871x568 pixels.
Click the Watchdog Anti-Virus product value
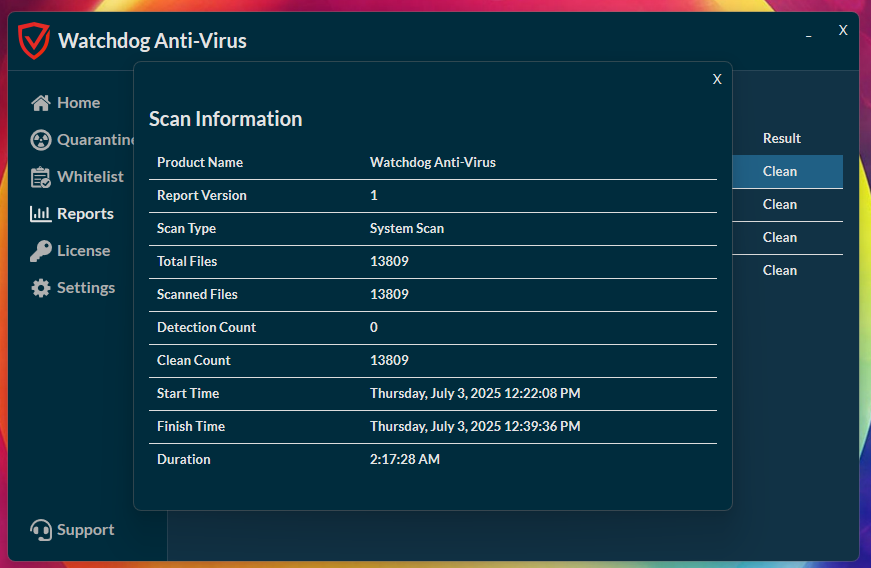click(433, 163)
